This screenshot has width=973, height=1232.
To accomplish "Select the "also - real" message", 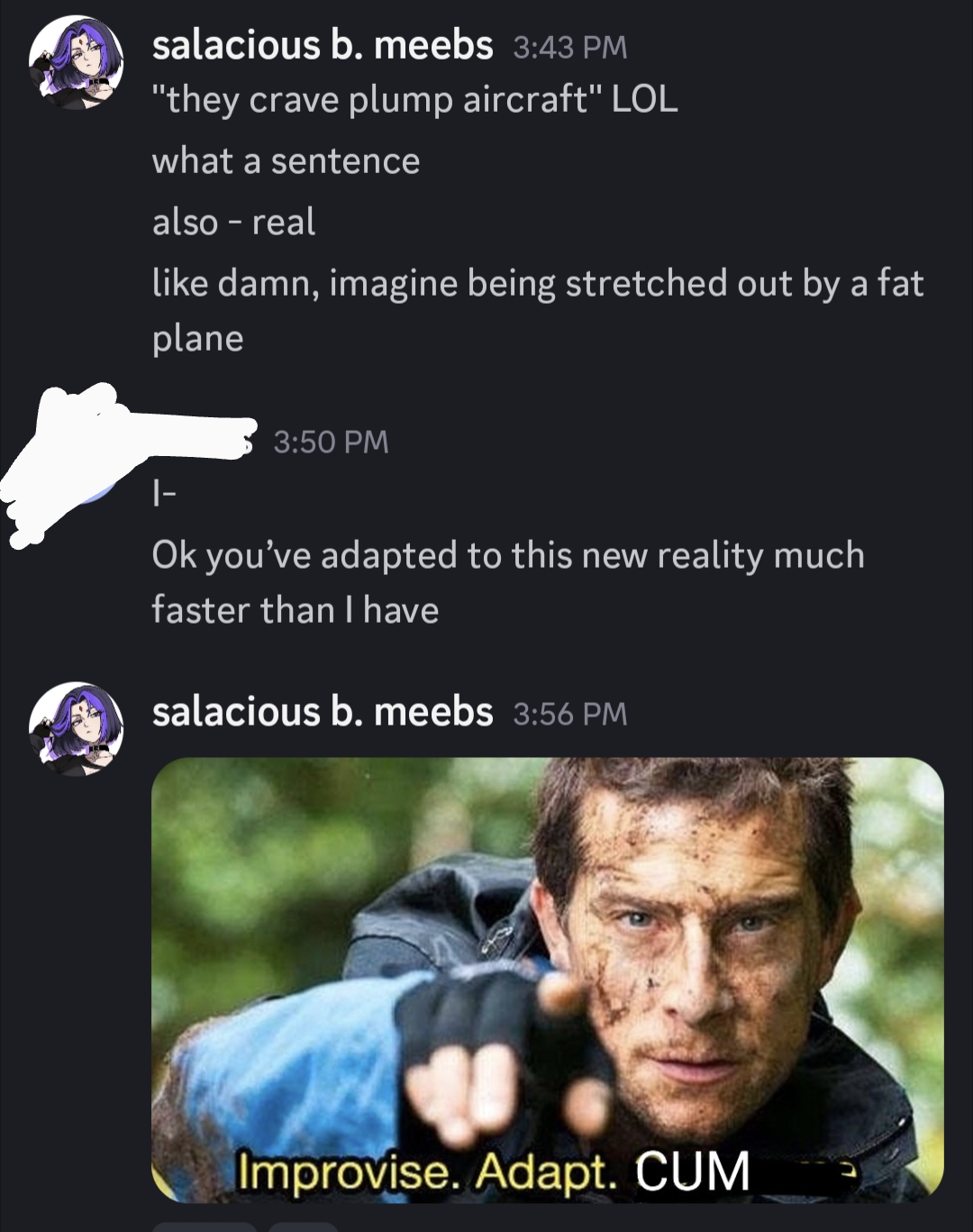I will [x=233, y=222].
